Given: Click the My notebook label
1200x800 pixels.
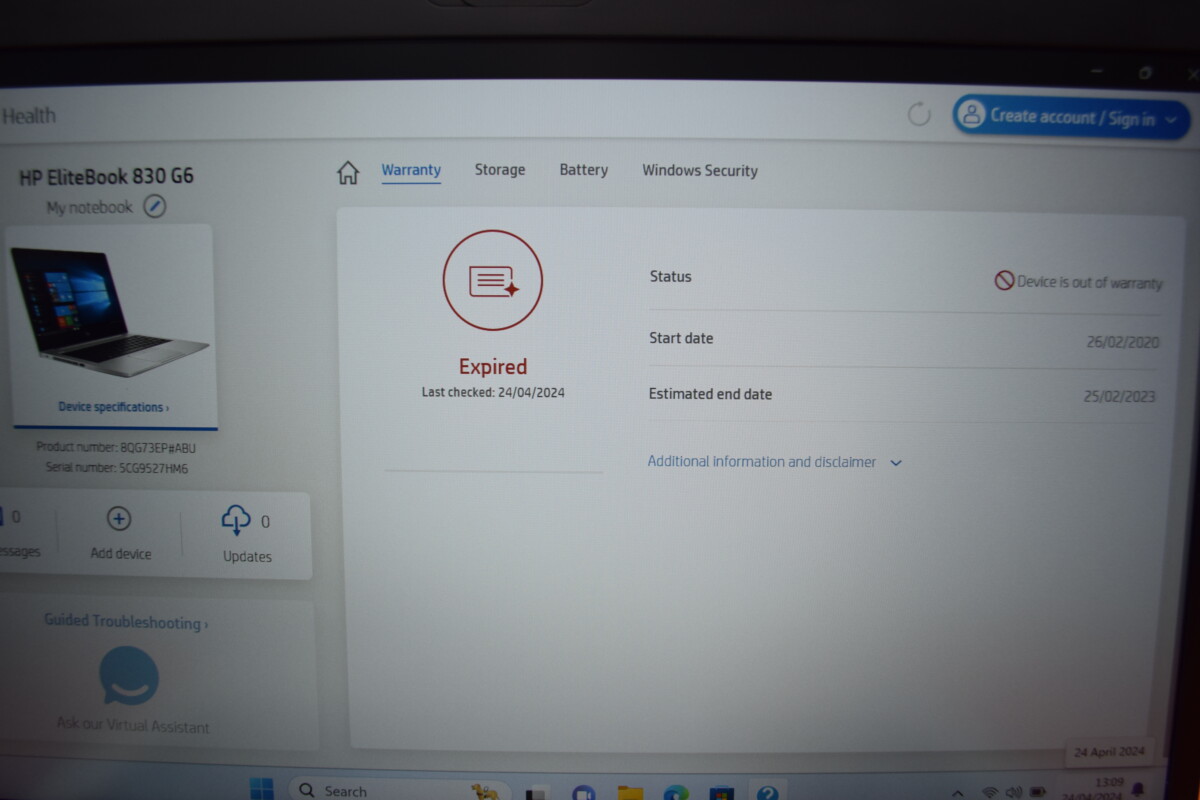Looking at the screenshot, I should point(90,208).
